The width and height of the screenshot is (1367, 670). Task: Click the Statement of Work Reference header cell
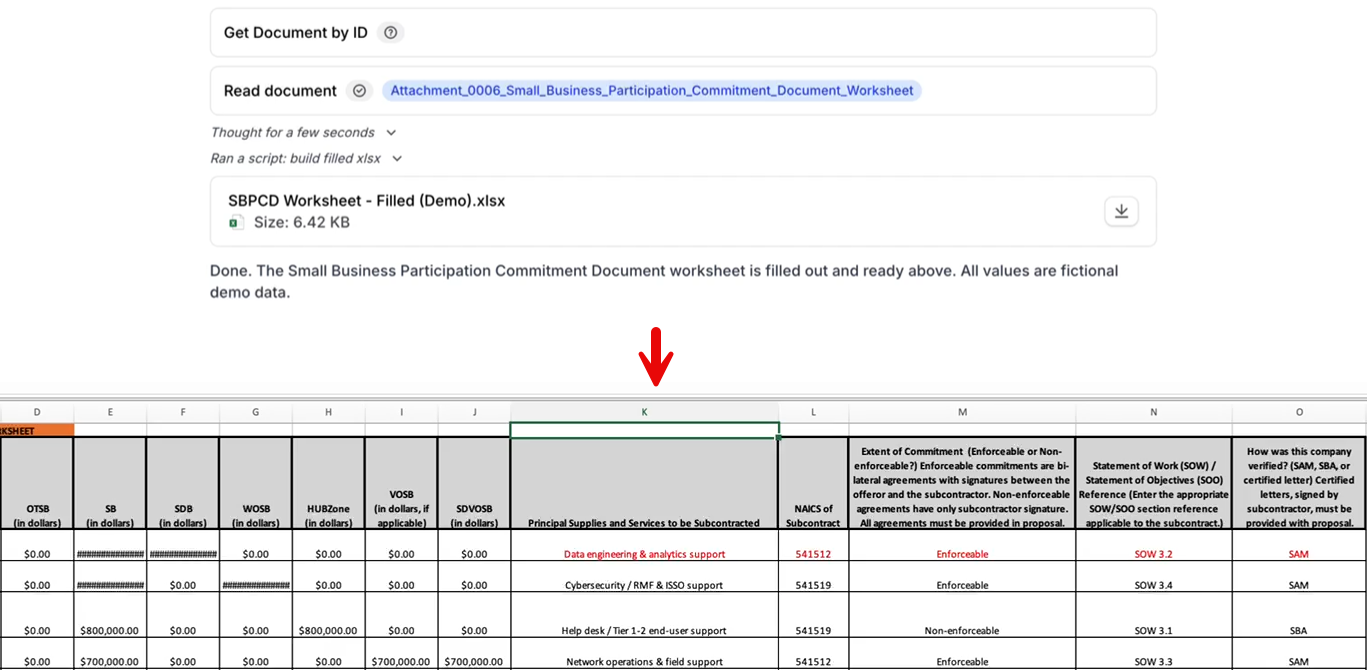(1153, 484)
